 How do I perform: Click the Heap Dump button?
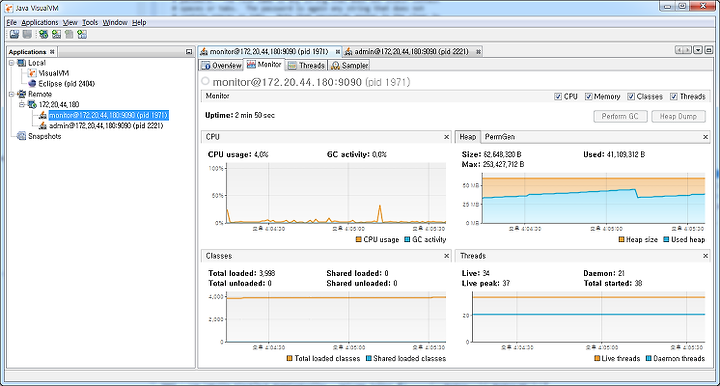(x=678, y=117)
